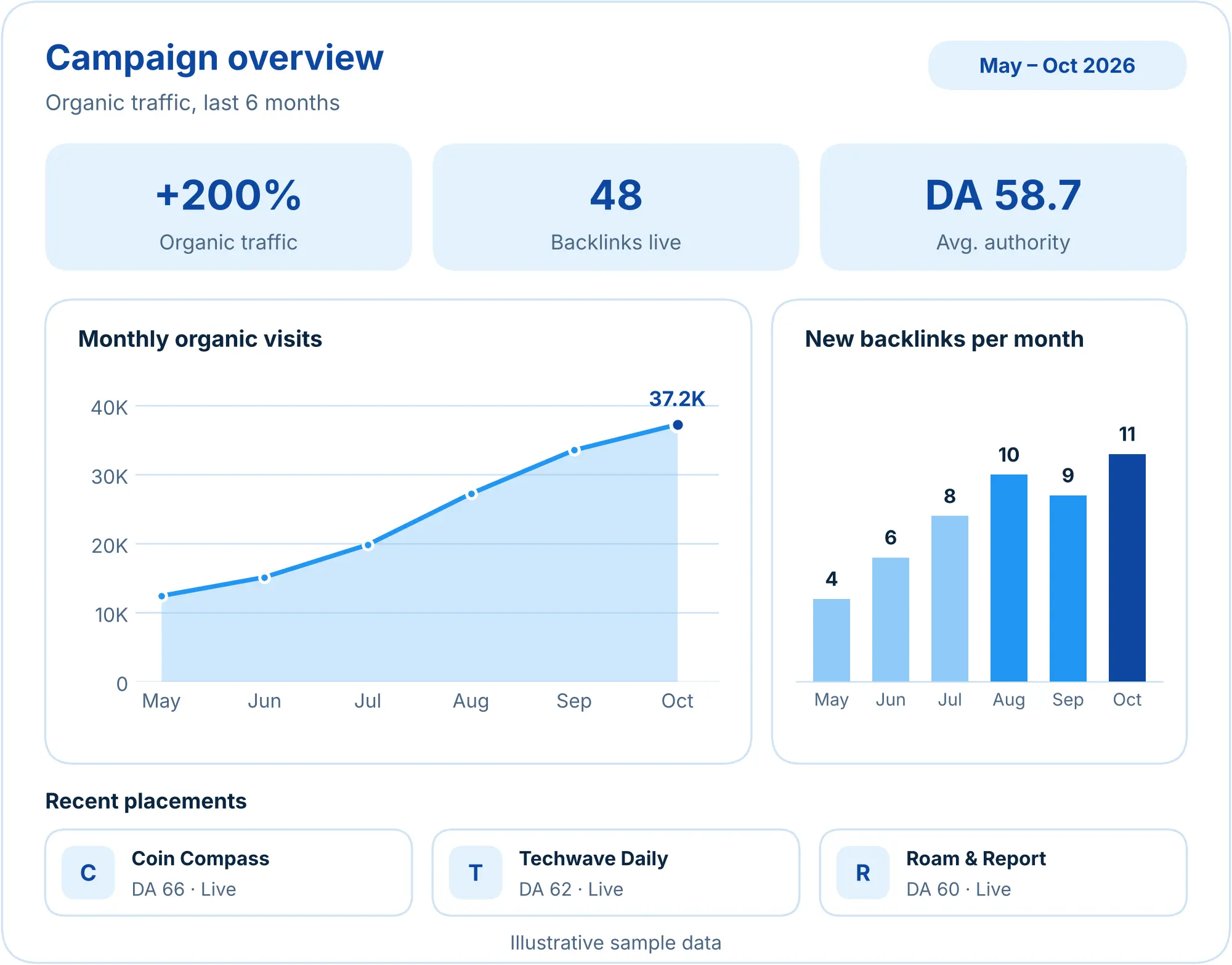The width and height of the screenshot is (1232, 965).
Task: Click the Techwave Daily T icon
Action: [476, 873]
